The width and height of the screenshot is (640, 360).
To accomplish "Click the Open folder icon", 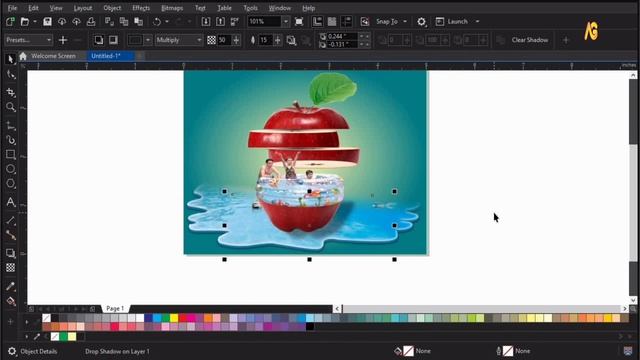I will pyautogui.click(x=24, y=22).
